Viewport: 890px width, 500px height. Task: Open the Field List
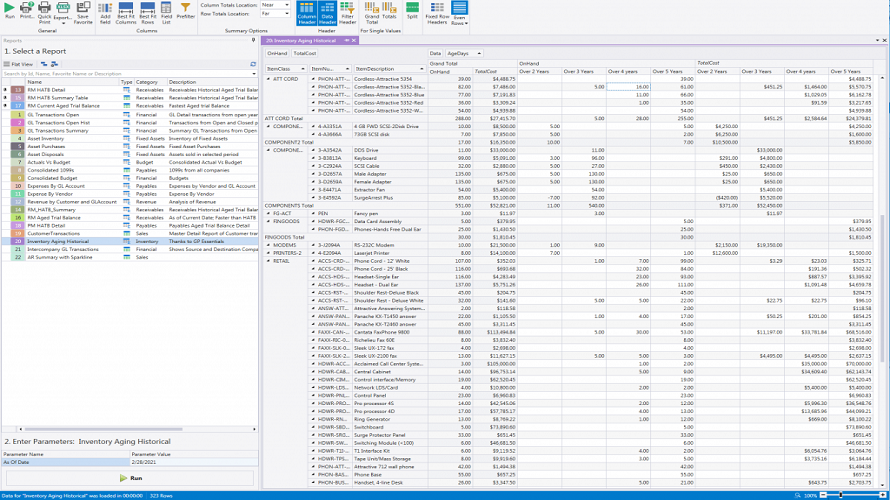click(x=166, y=12)
